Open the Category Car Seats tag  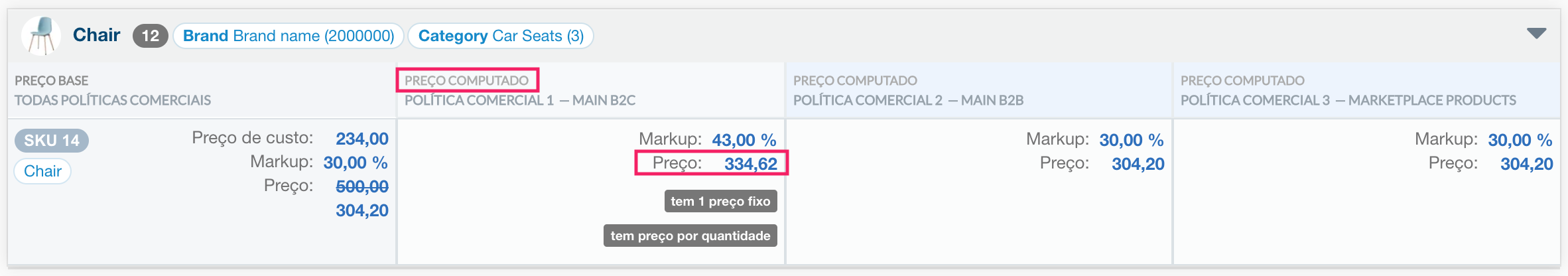(x=501, y=36)
